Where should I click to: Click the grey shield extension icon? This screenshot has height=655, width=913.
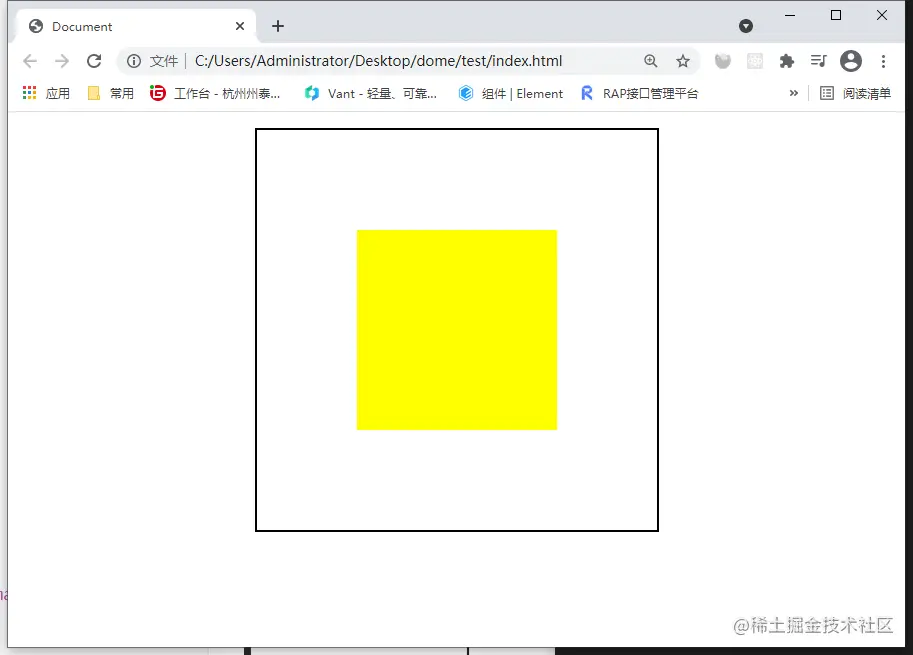723,61
